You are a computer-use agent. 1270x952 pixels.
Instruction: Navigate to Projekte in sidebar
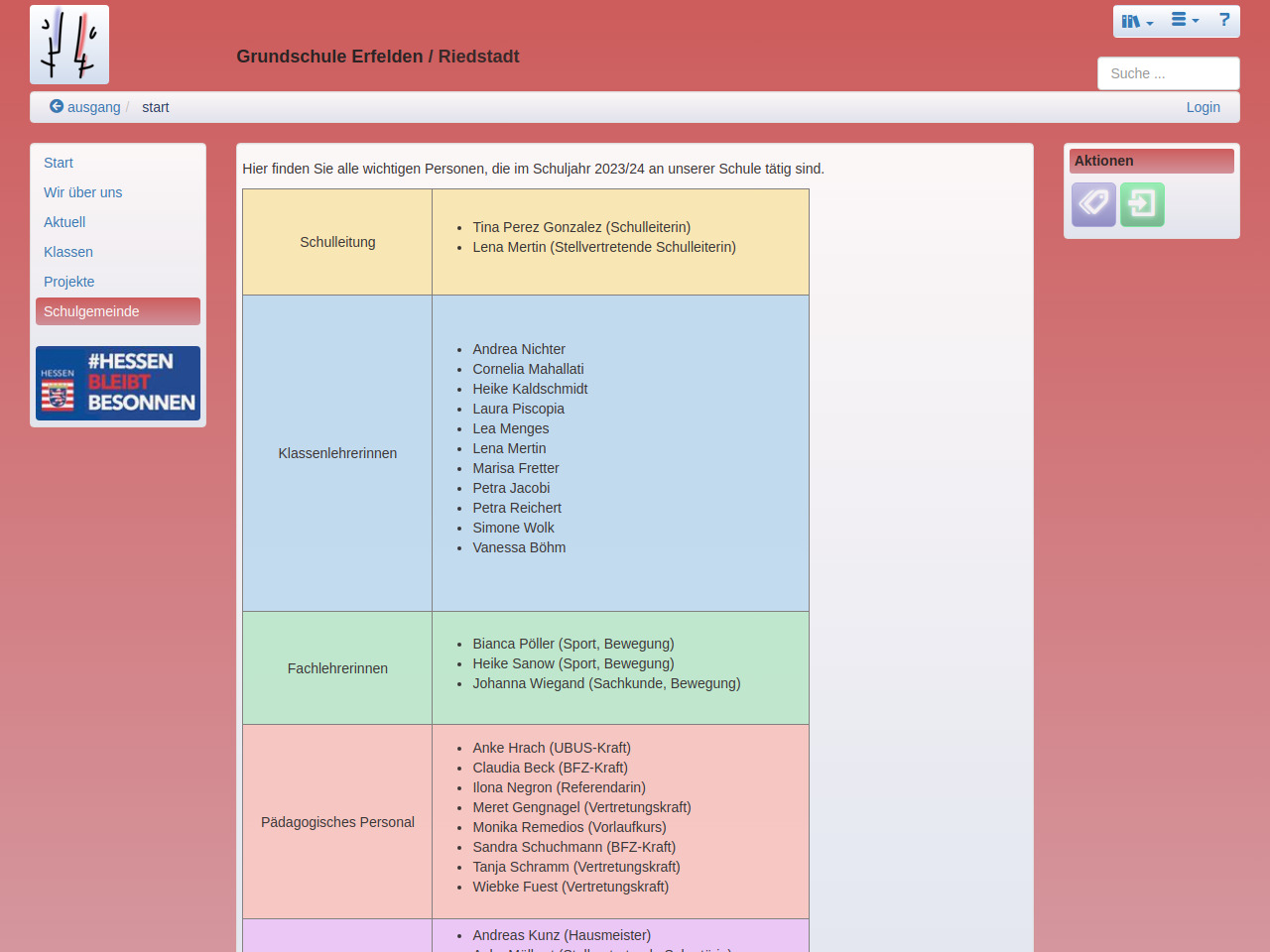69,282
